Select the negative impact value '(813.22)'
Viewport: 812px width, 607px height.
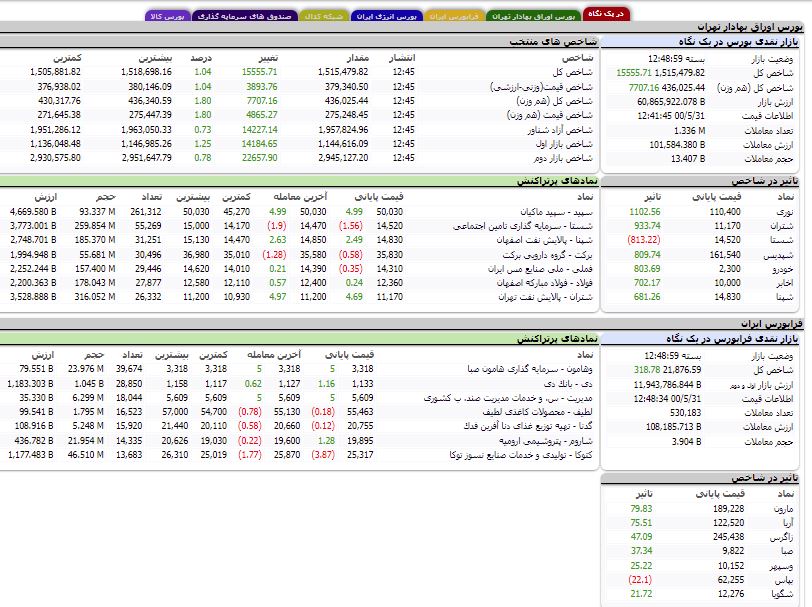[644, 240]
